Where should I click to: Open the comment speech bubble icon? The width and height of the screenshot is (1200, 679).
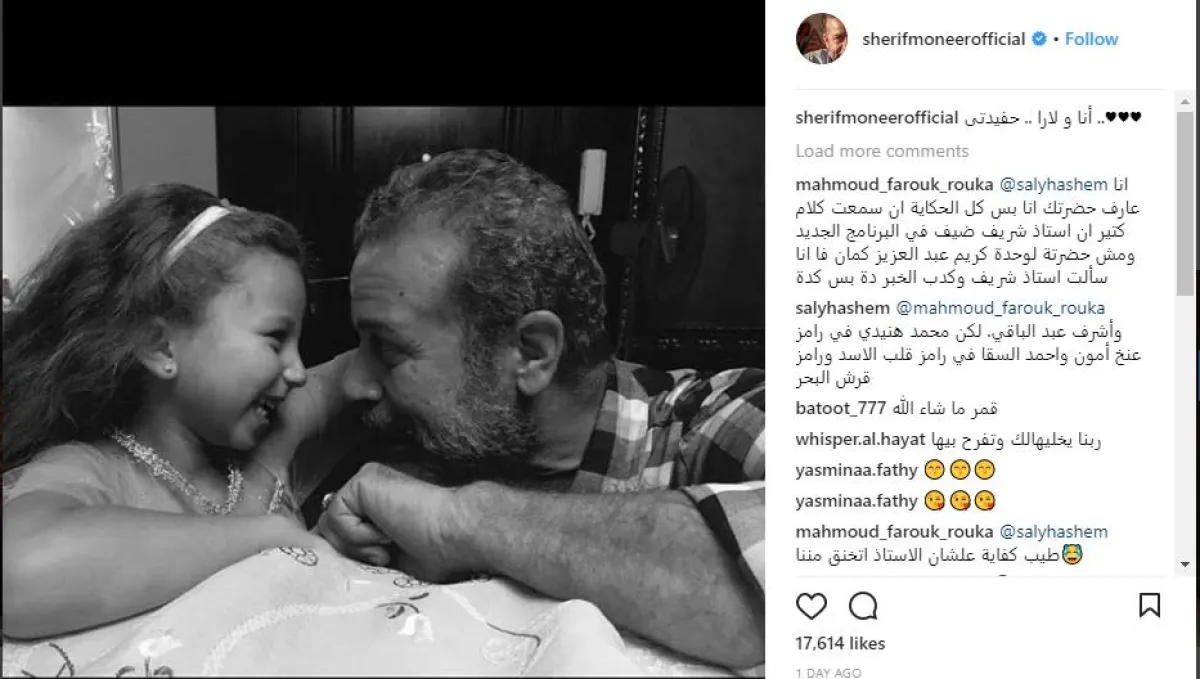coord(862,606)
